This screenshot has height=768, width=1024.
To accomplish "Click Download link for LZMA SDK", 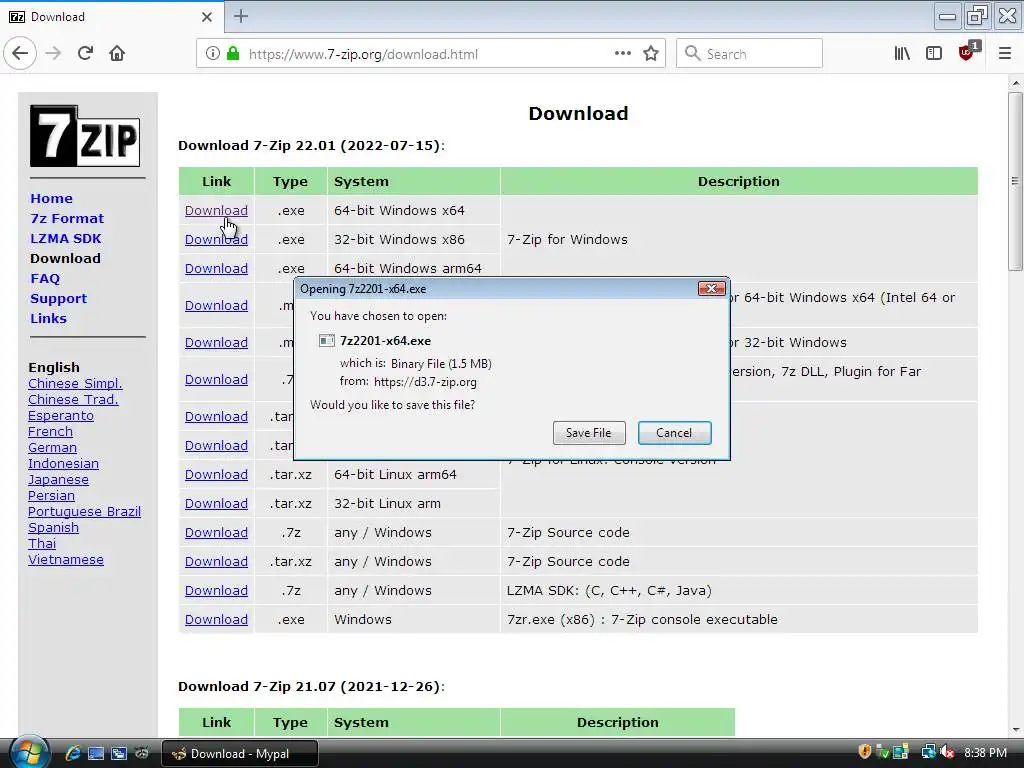I will 216,590.
